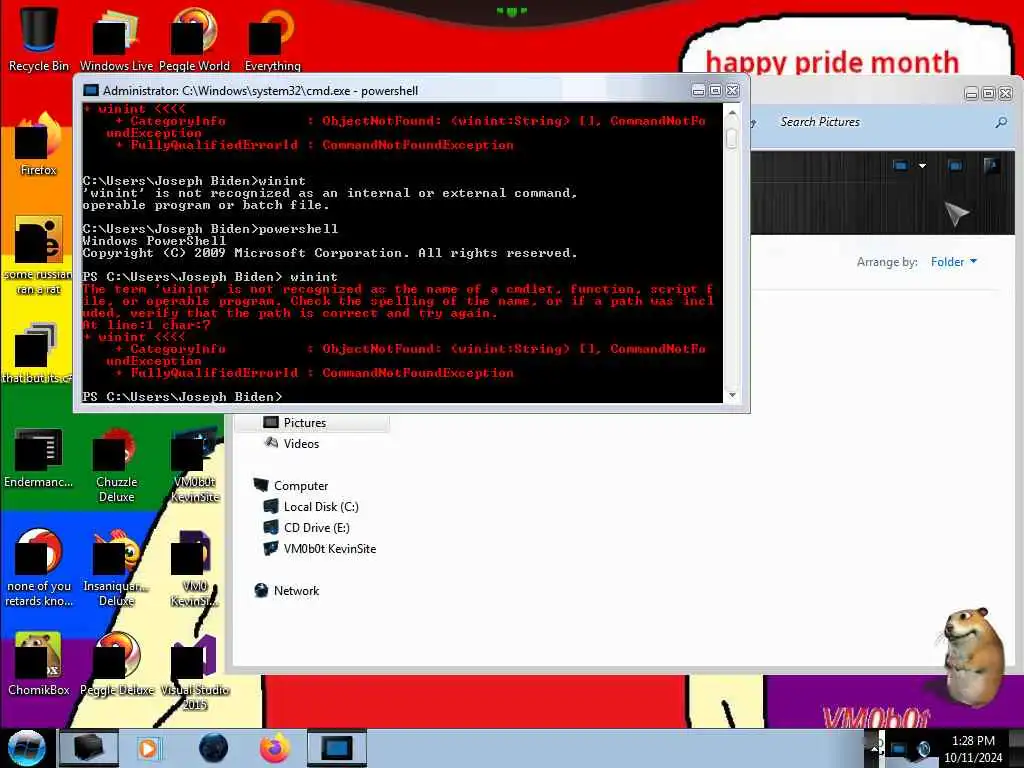Image resolution: width=1024 pixels, height=768 pixels.
Task: Open Visual Studio 2015 desktop shortcut
Action: (195, 671)
